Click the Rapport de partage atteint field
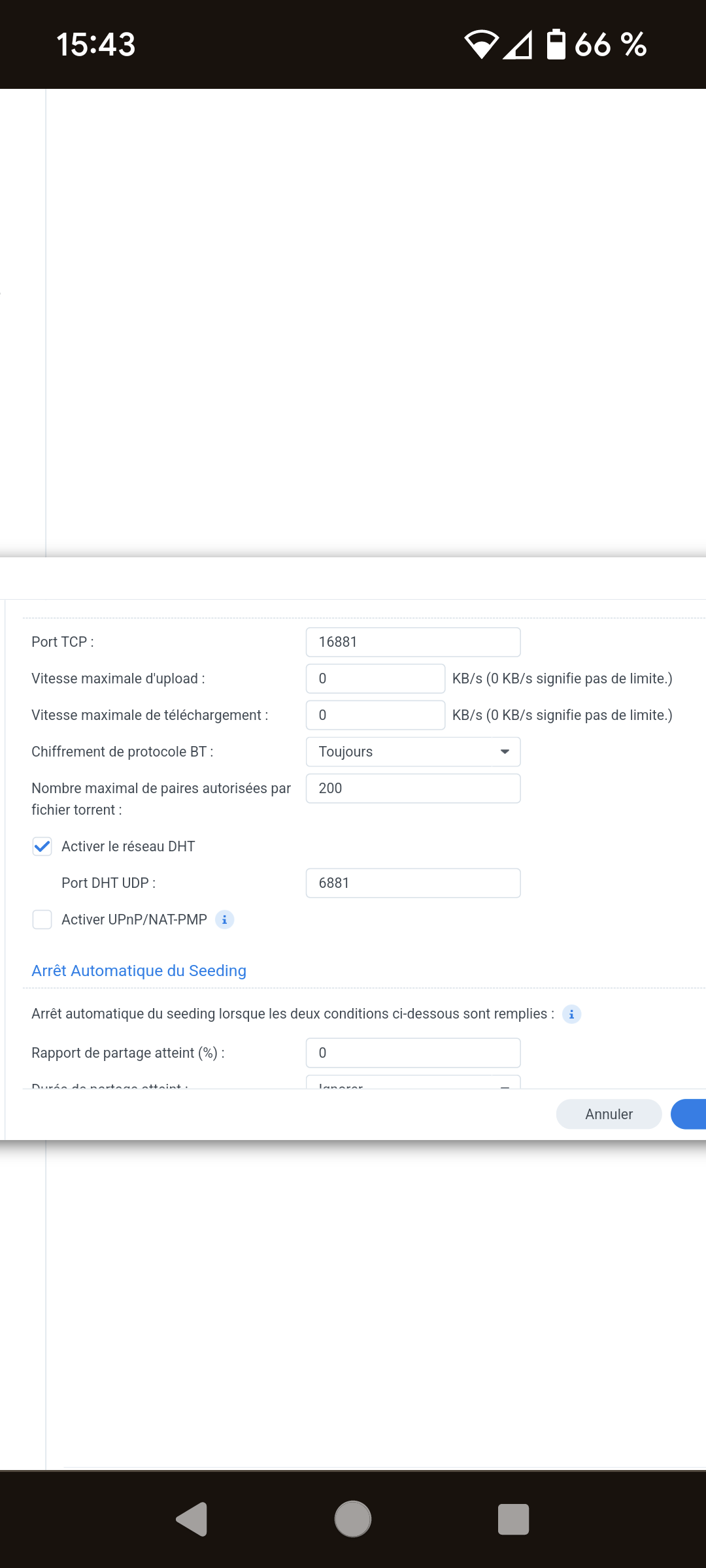 tap(413, 1053)
